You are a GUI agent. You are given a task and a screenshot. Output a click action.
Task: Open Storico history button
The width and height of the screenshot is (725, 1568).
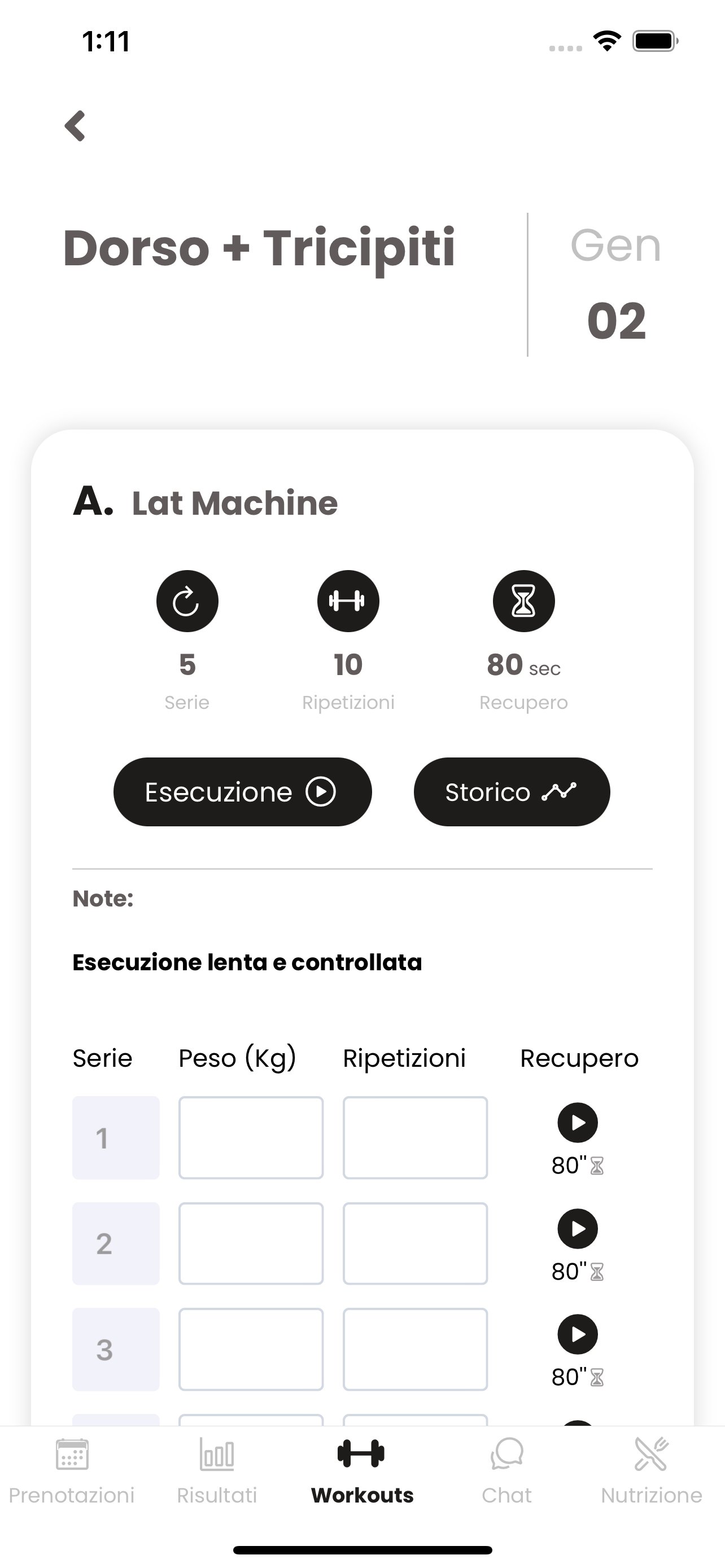(x=512, y=792)
